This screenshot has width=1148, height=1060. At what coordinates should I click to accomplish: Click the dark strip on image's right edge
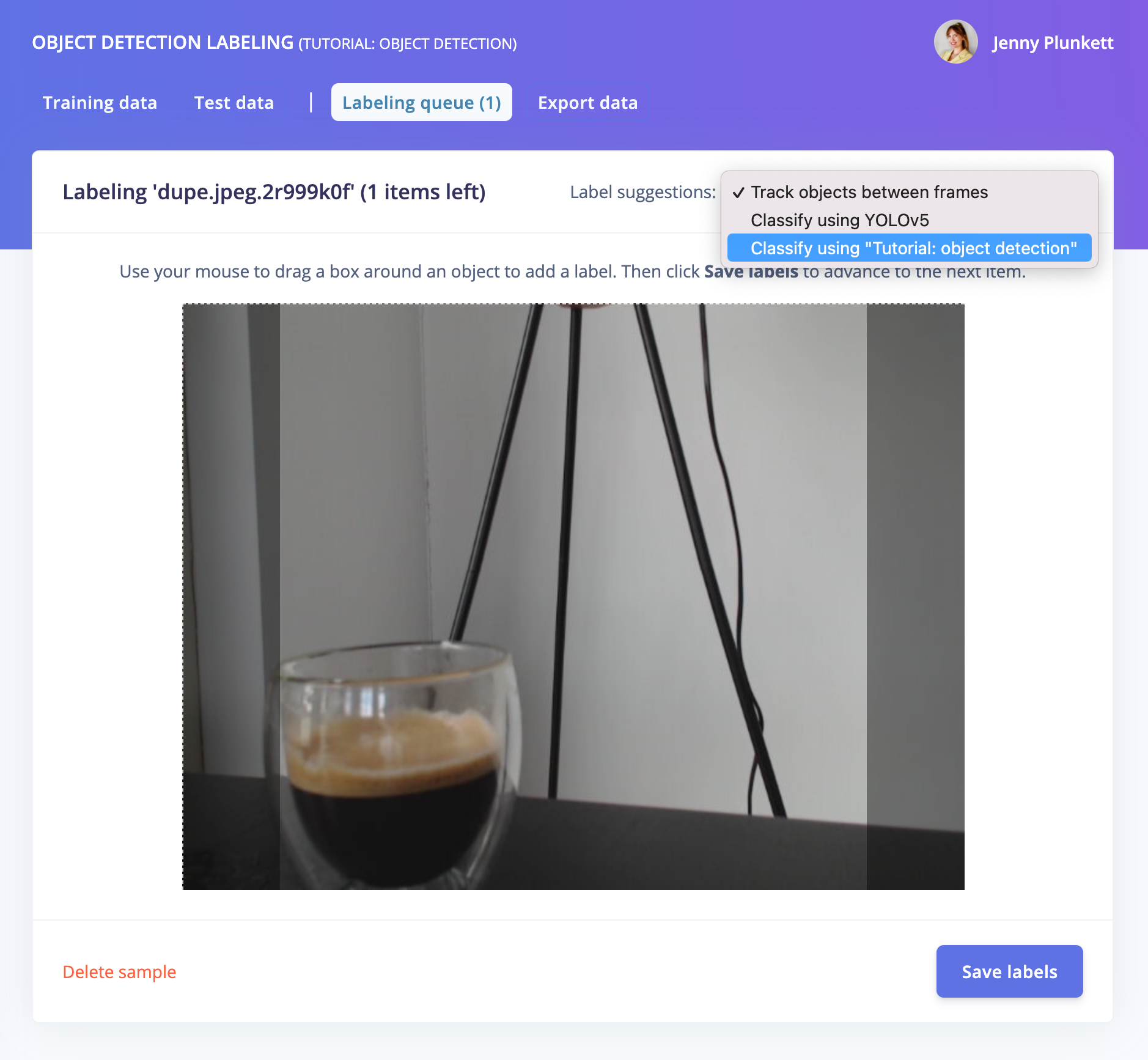point(915,597)
